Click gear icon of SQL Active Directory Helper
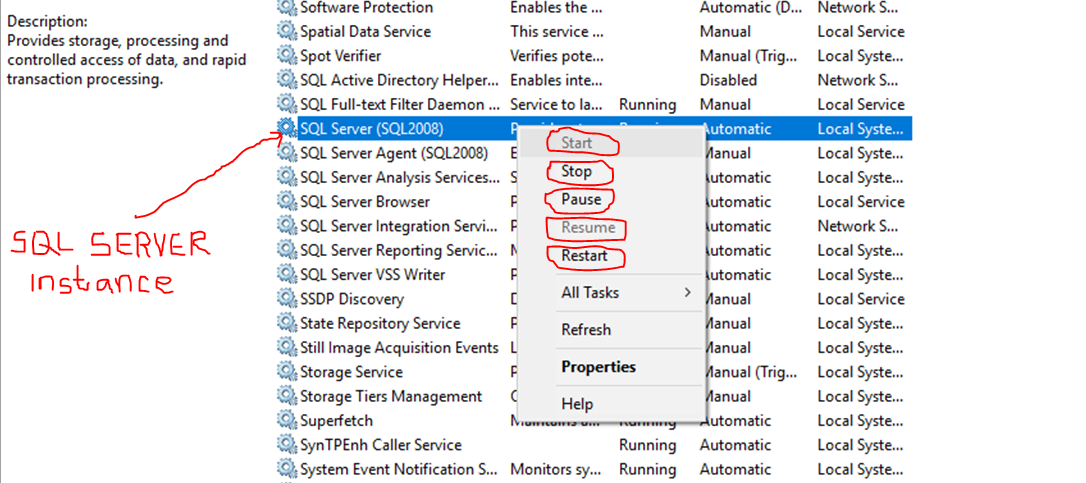 pyautogui.click(x=286, y=80)
